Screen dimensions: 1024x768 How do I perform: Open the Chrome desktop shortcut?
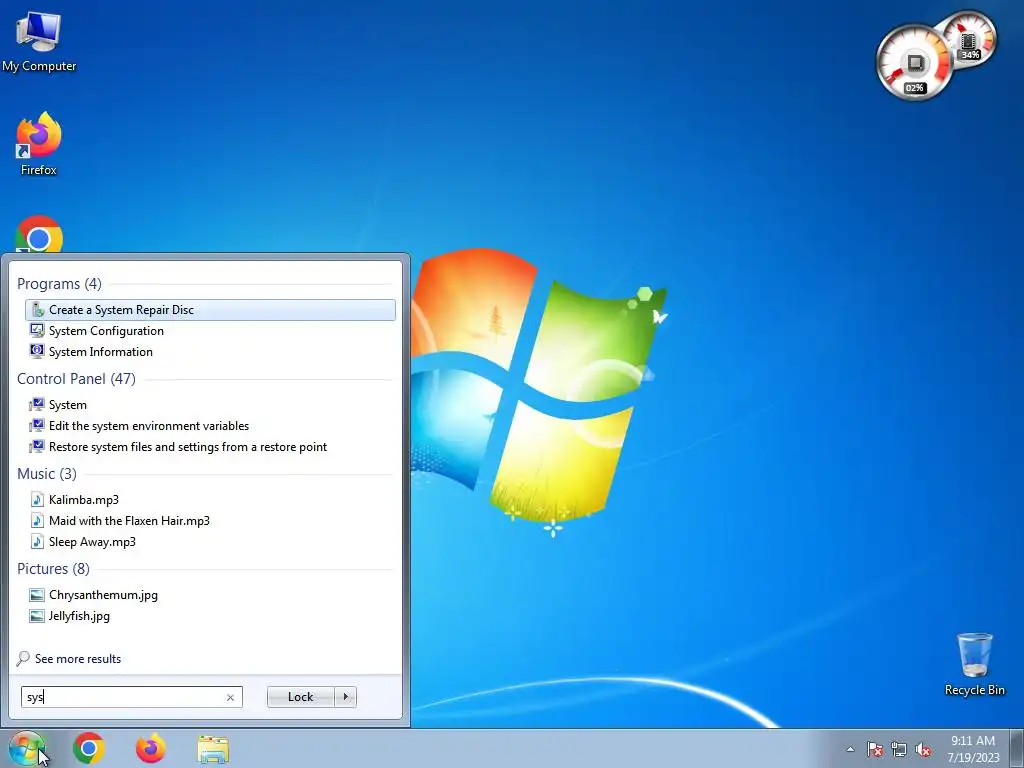(x=39, y=234)
